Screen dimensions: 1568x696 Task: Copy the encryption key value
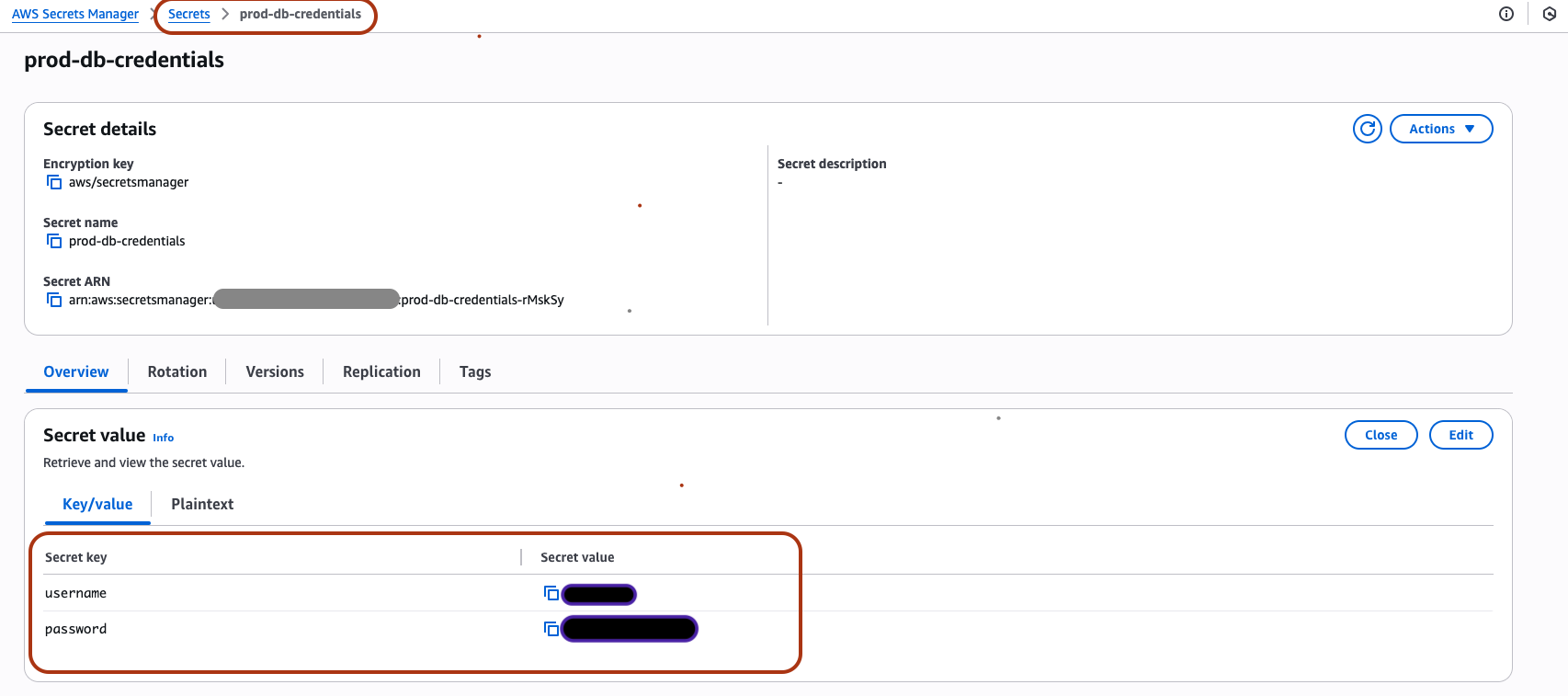pos(54,182)
